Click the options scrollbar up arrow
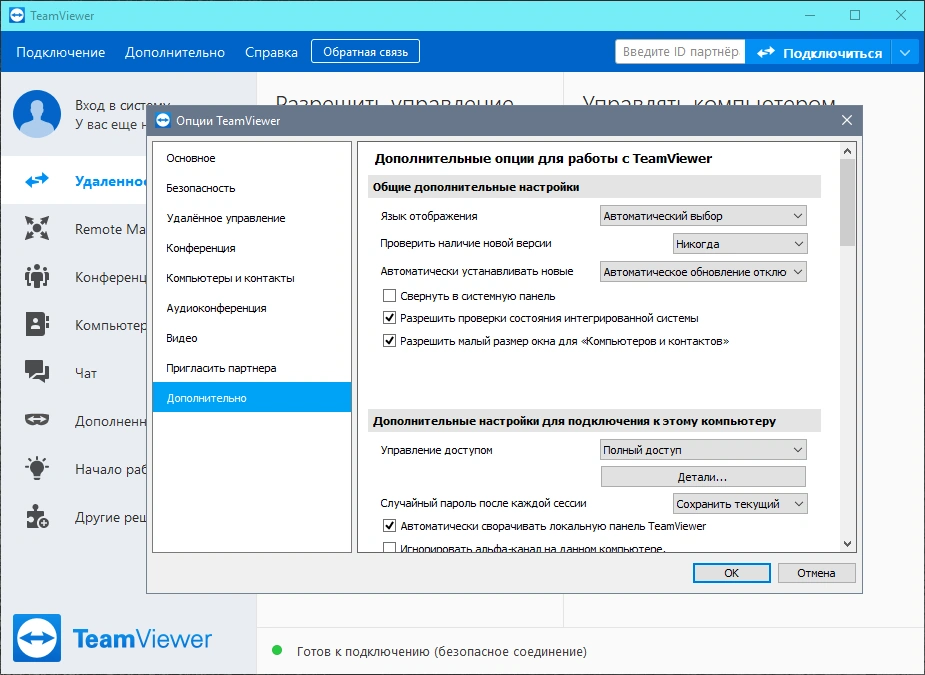Image resolution: width=925 pixels, height=675 pixels. 848,151
